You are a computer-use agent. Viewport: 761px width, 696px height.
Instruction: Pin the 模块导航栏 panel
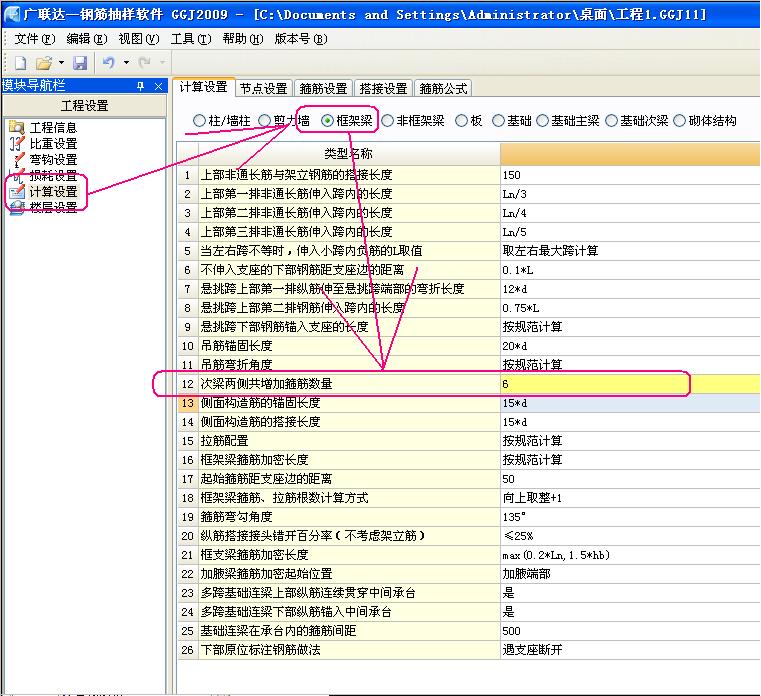pos(140,86)
